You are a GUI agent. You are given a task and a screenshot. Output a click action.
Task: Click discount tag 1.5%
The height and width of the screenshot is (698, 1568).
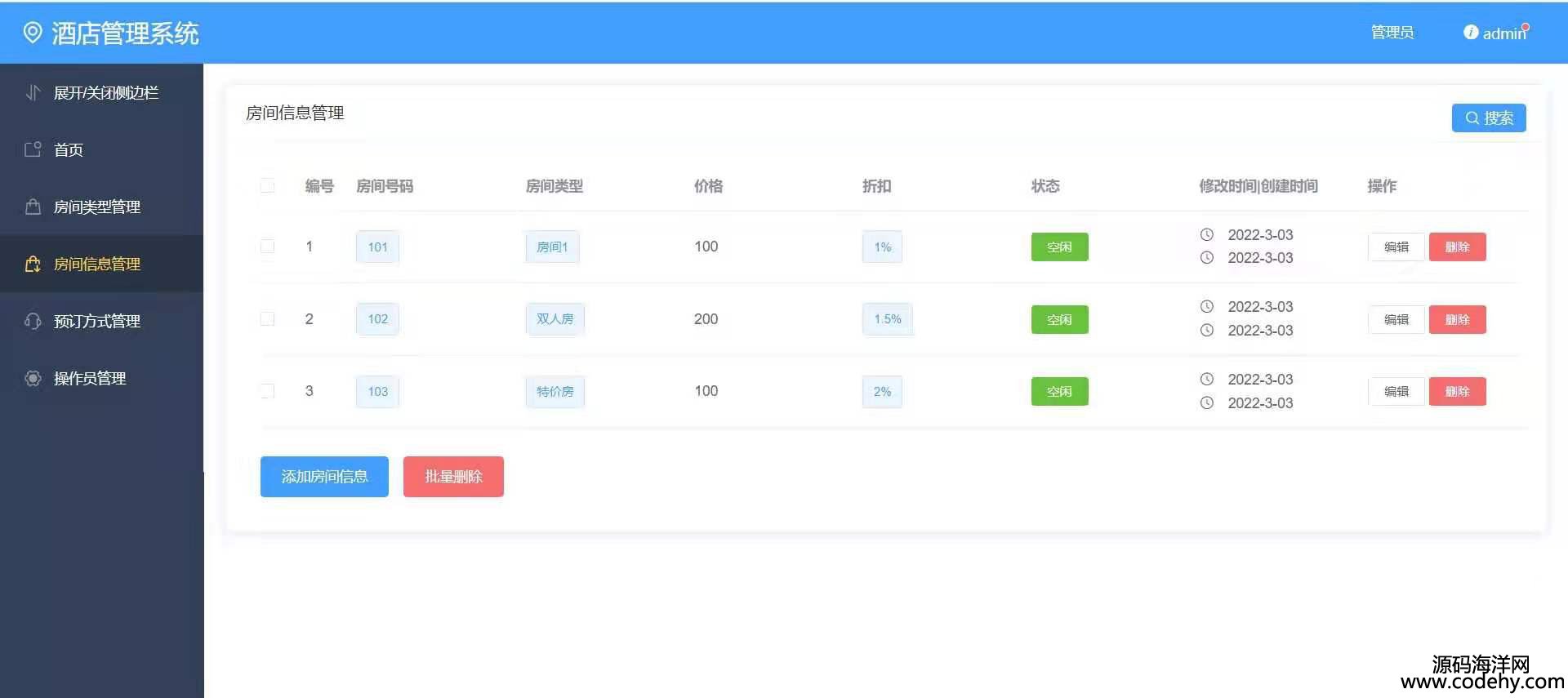(888, 319)
